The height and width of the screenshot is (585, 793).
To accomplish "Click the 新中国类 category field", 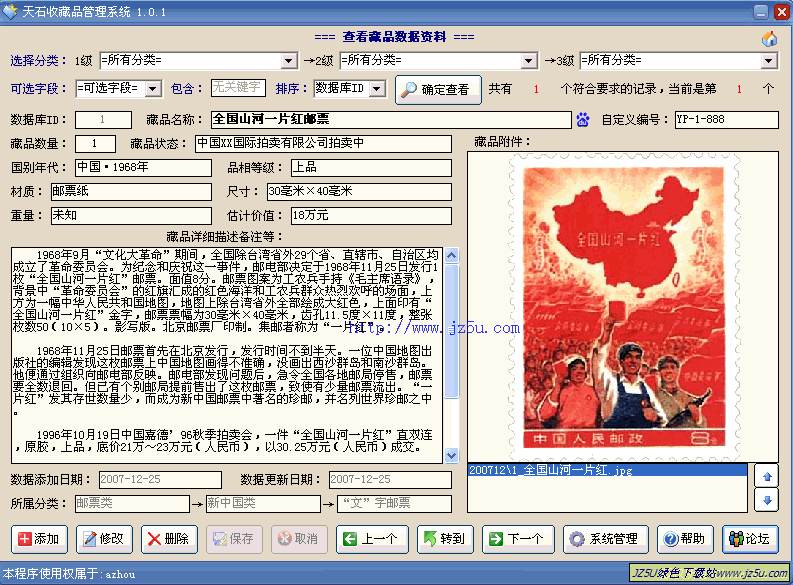I will pos(263,504).
